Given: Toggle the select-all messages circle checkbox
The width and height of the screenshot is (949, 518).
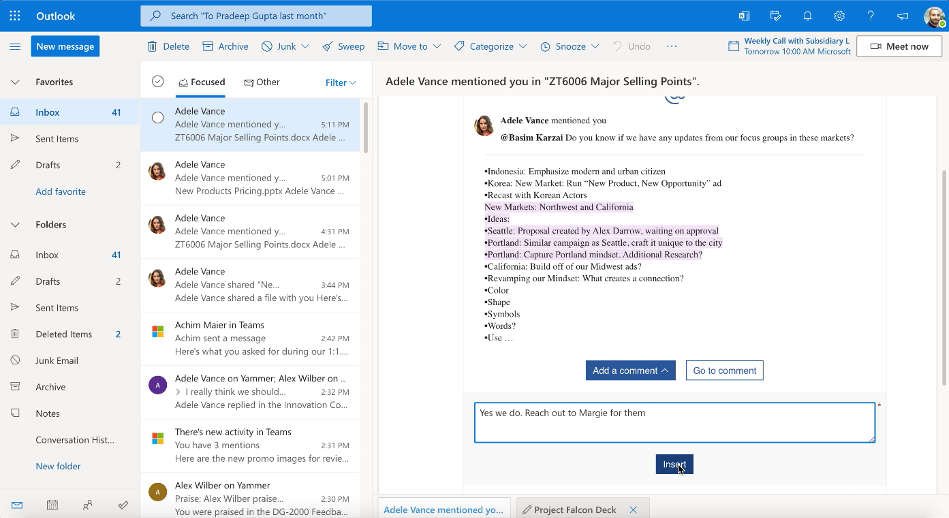Looking at the screenshot, I should tap(157, 82).
